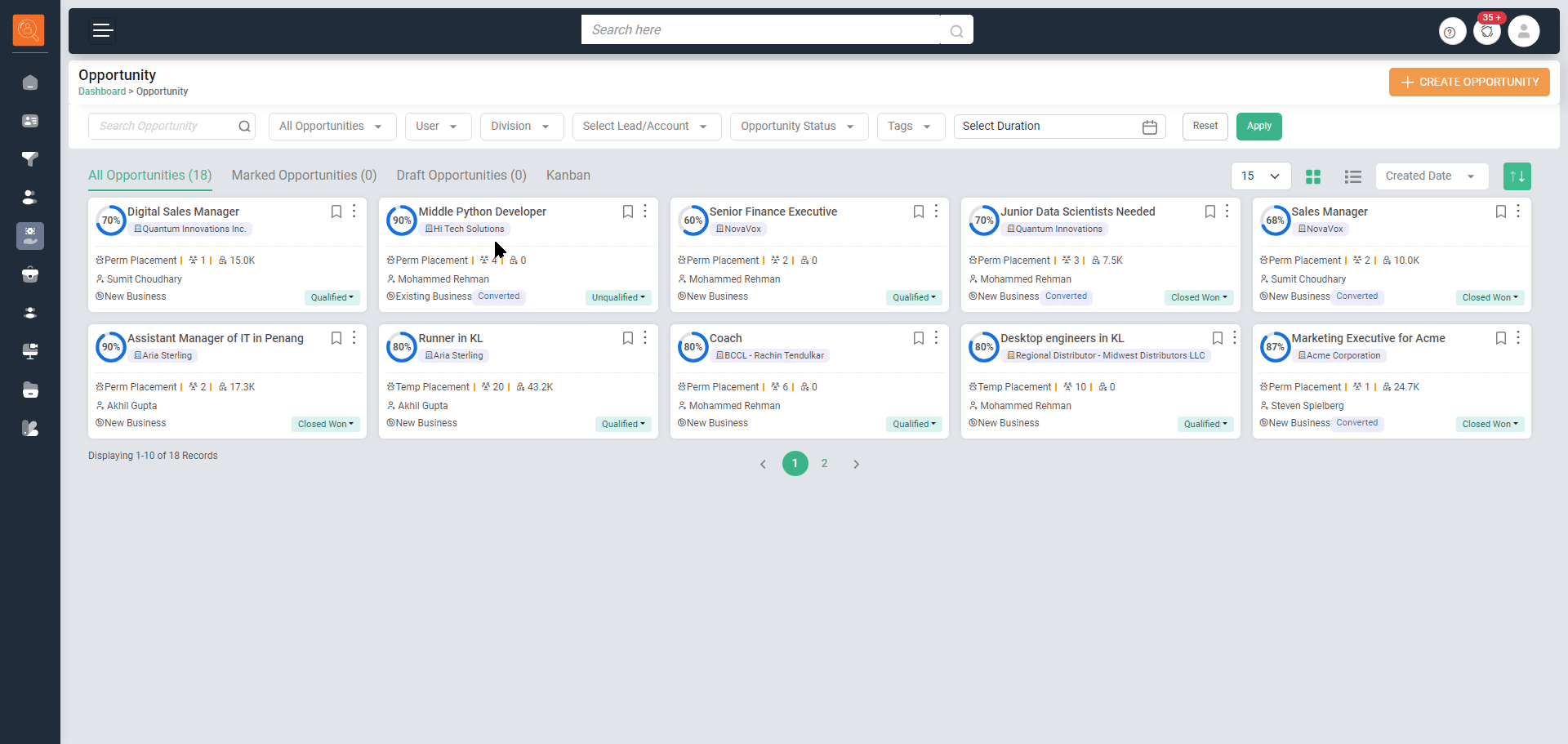This screenshot has height=744, width=1568.
Task: Switch to grid view layout
Action: click(x=1313, y=176)
